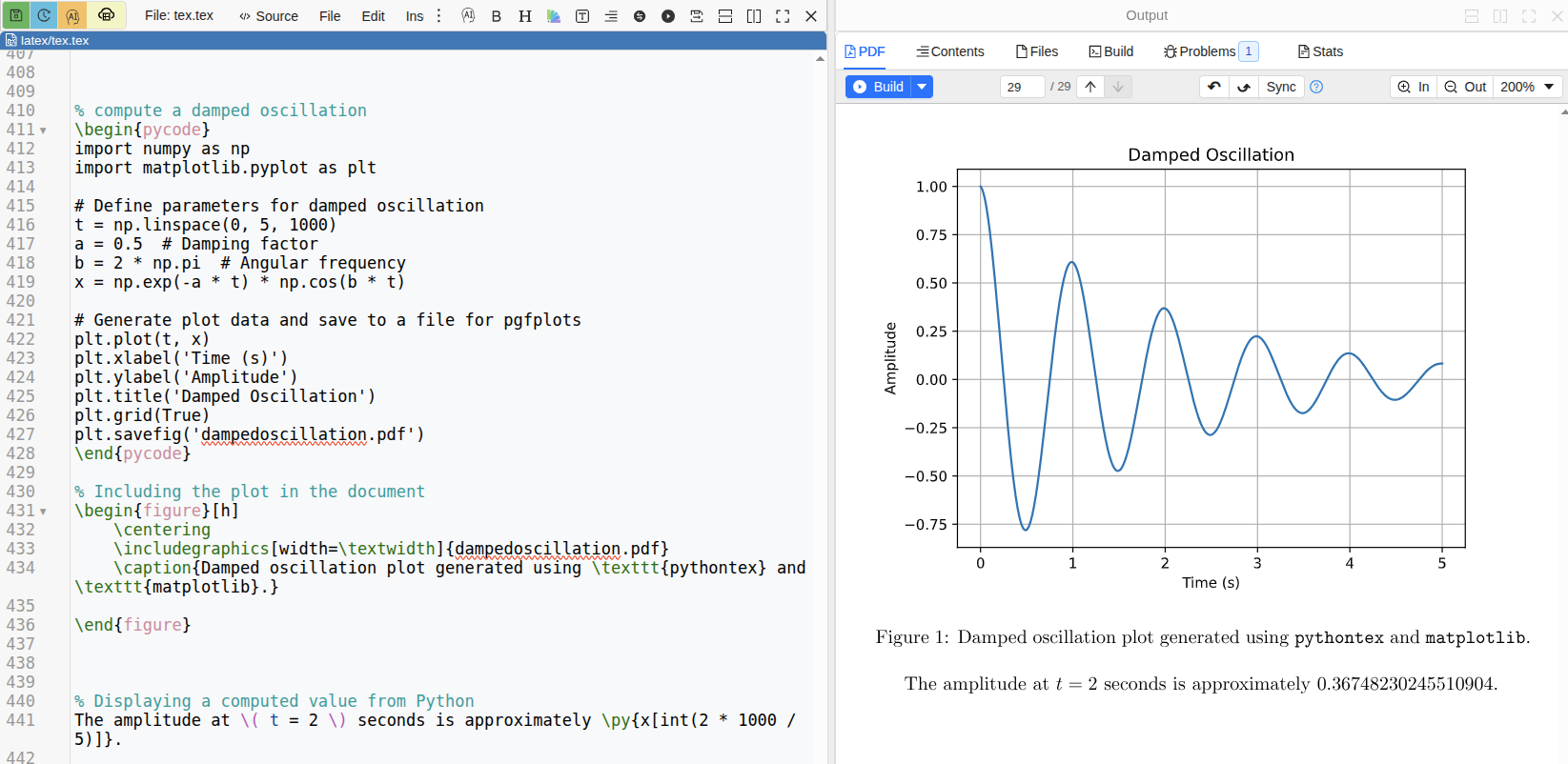Click the help question mark beside Sync

(x=1316, y=87)
